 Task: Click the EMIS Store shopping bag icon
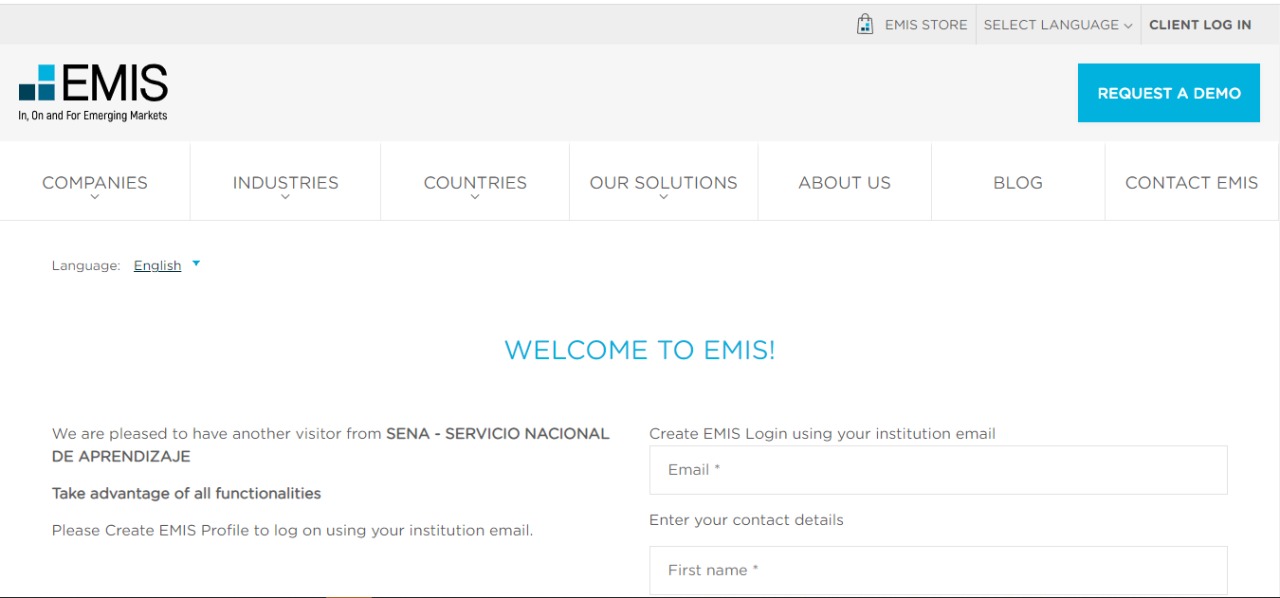[865, 24]
